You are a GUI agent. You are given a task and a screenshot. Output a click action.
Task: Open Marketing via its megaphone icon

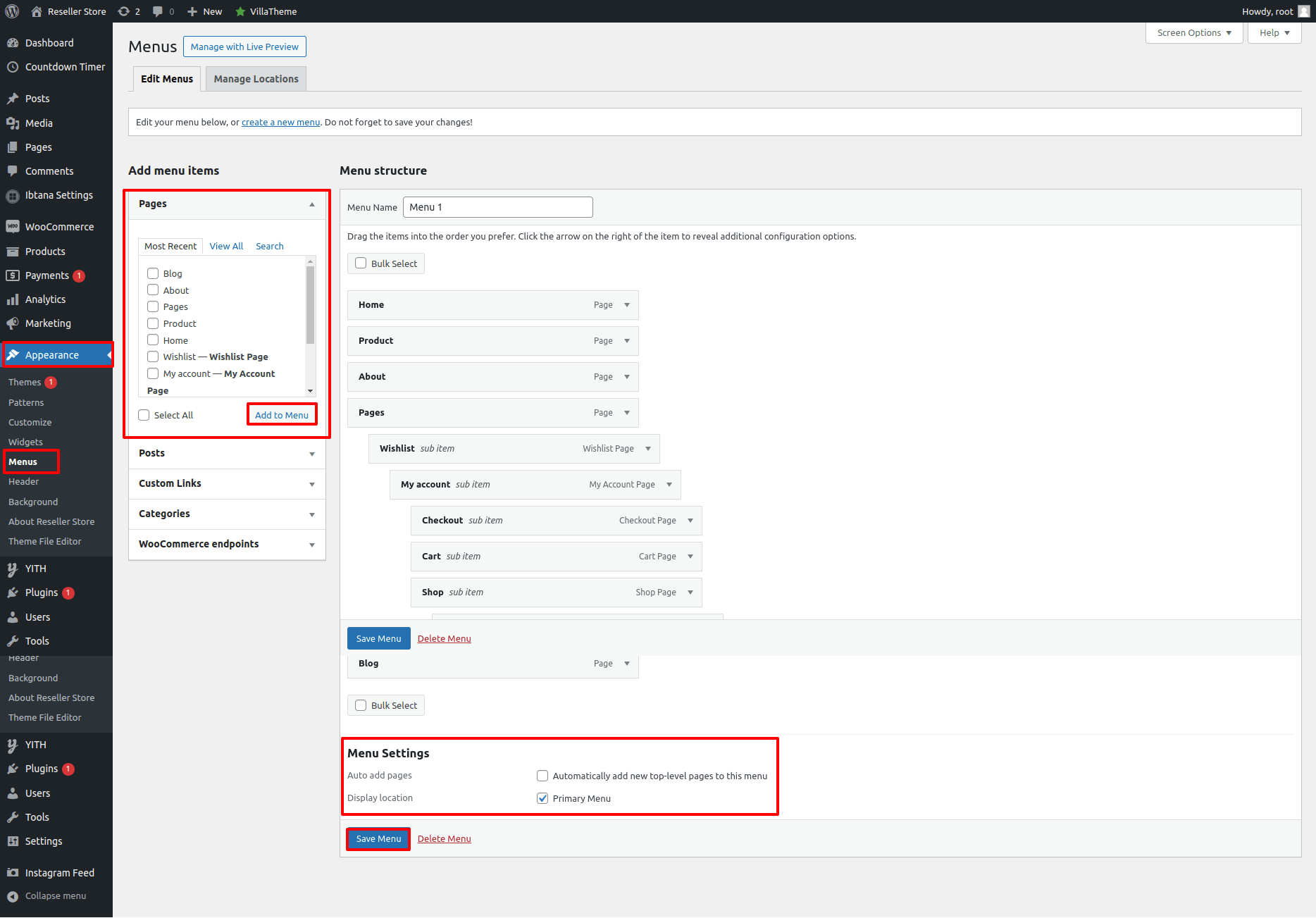(13, 323)
